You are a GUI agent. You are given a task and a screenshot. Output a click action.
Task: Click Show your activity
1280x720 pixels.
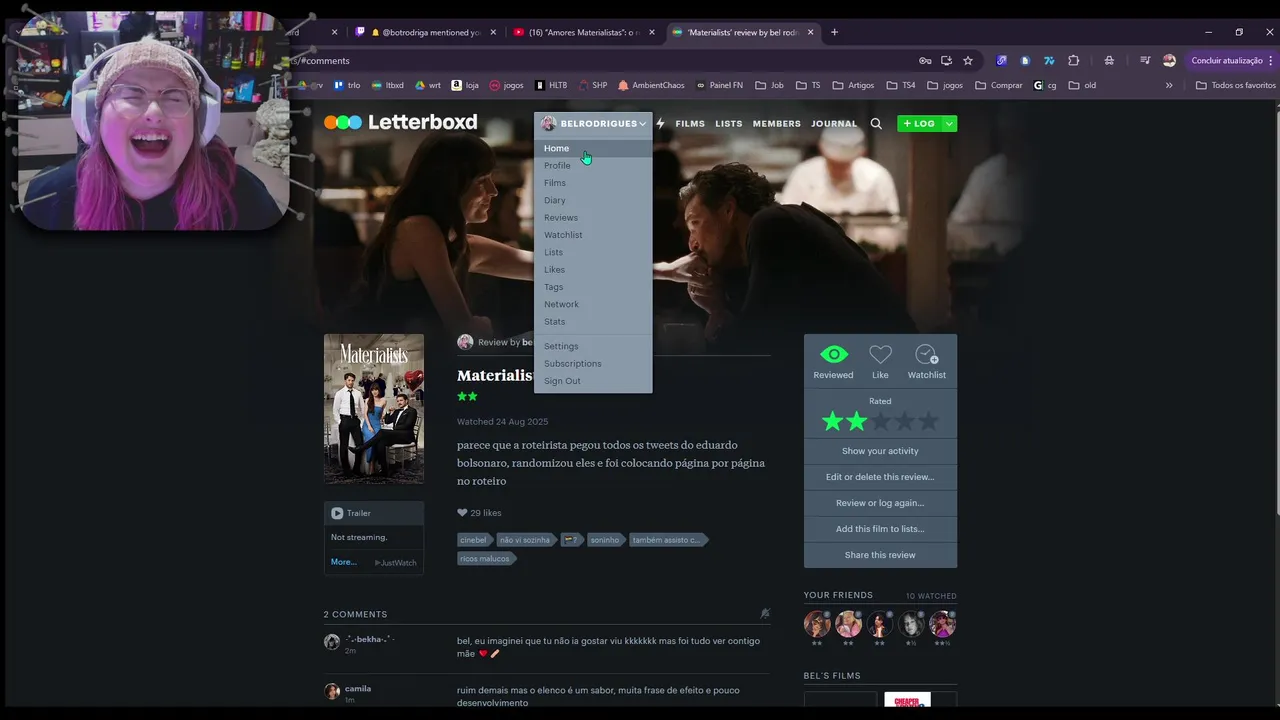880,451
